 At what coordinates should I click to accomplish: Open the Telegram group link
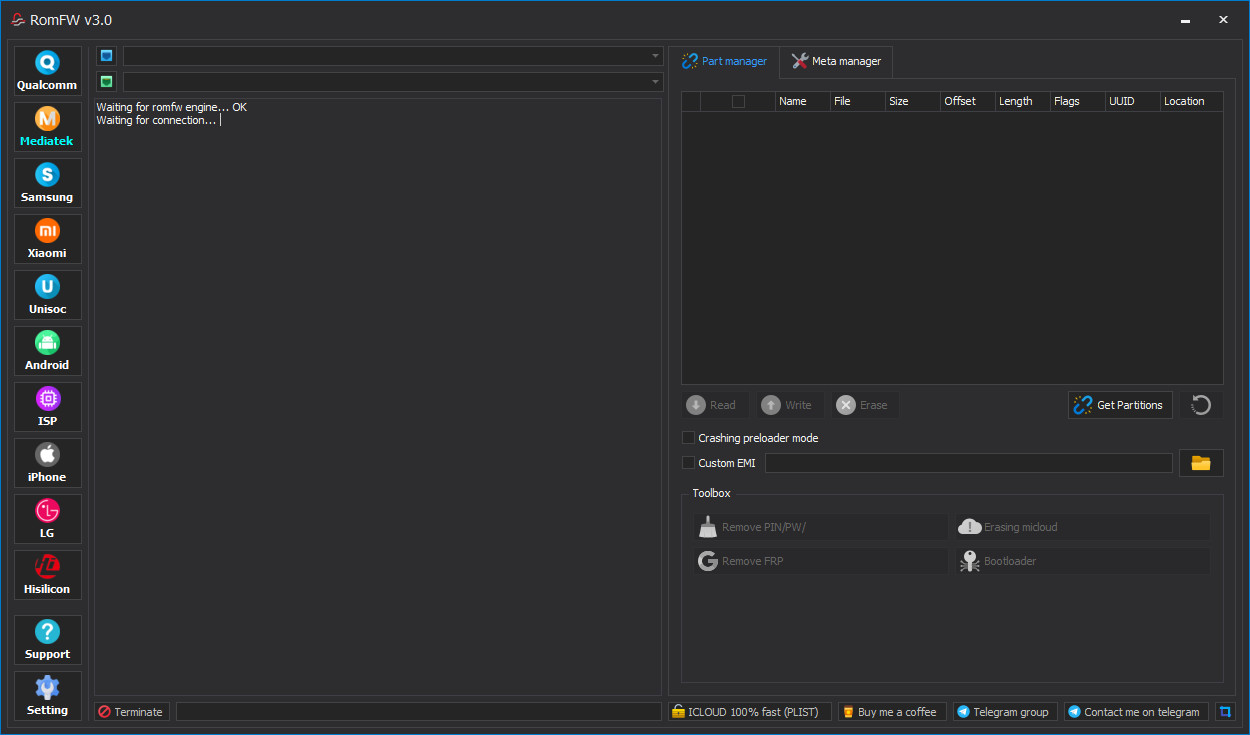(x=1005, y=712)
